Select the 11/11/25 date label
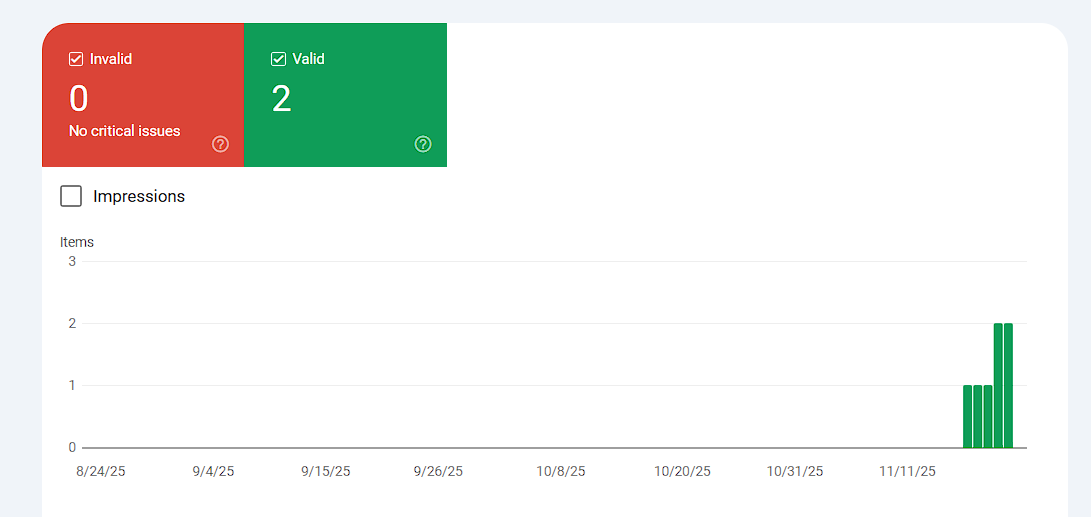The image size is (1091, 517). click(907, 471)
